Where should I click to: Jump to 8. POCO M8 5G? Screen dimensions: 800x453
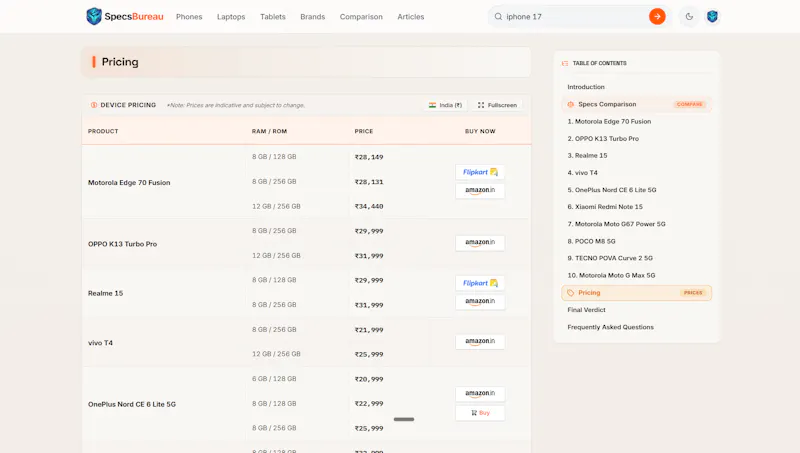pyautogui.click(x=591, y=241)
